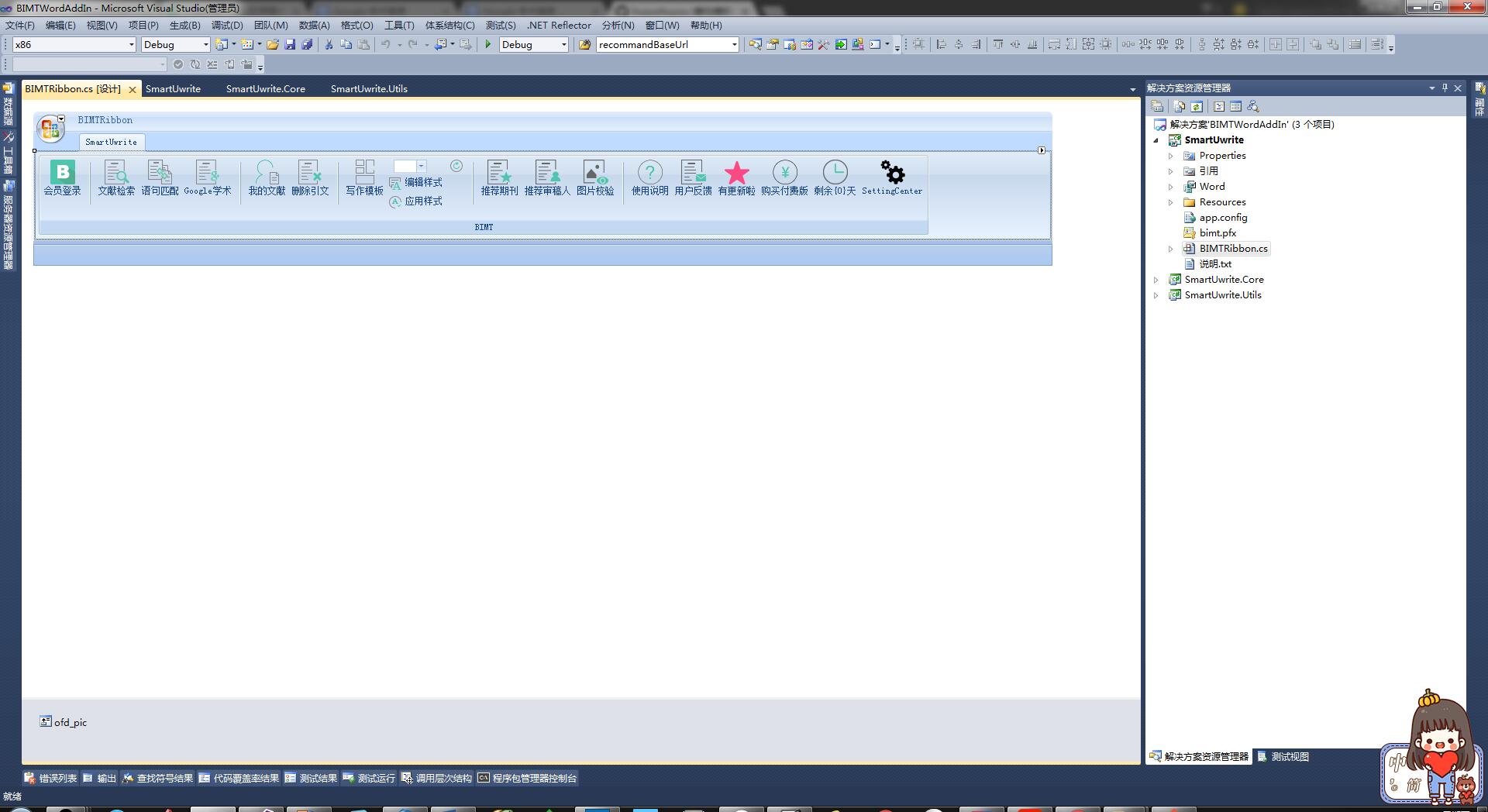Image resolution: width=1488 pixels, height=812 pixels.
Task: Click the Office button in ribbon designer
Action: [x=50, y=129]
